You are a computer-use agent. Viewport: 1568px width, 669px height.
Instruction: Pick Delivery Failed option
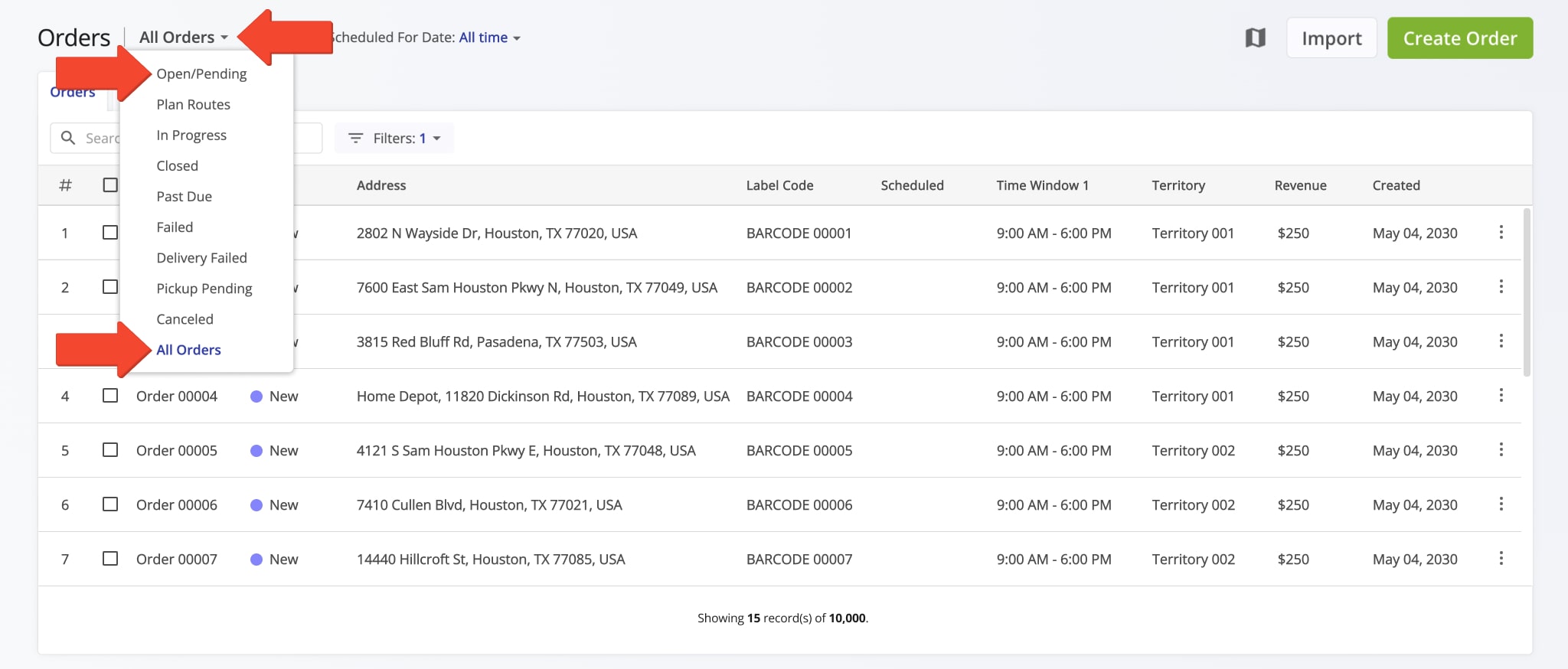(x=201, y=257)
